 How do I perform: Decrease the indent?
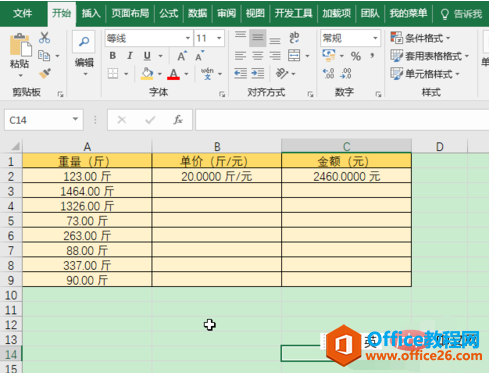pos(240,73)
